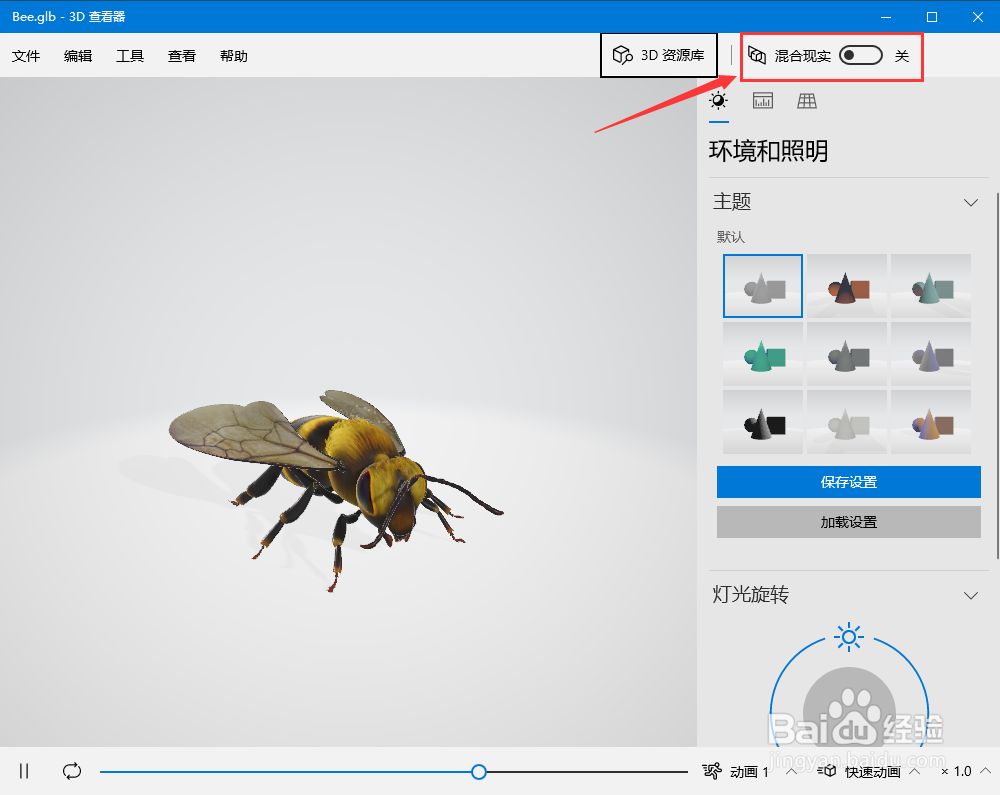Collapse the 主题 section chevron

coord(971,203)
